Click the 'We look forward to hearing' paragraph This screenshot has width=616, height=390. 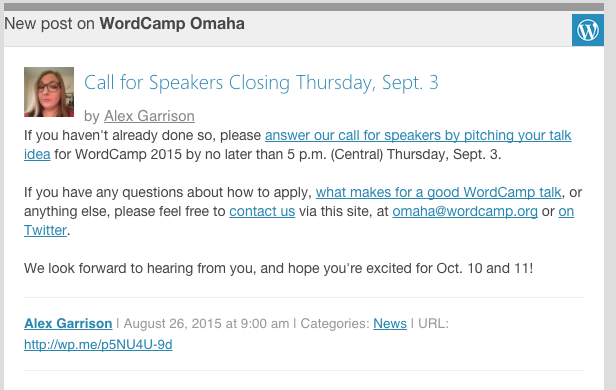(278, 268)
